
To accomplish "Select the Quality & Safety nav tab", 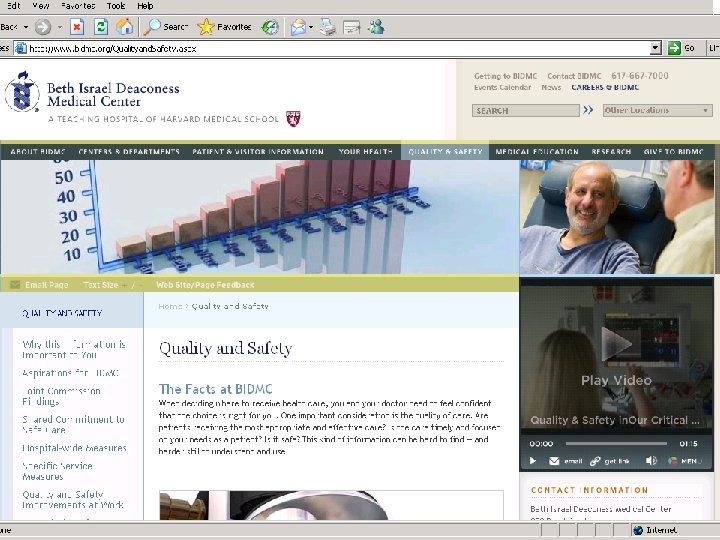I will [x=445, y=151].
